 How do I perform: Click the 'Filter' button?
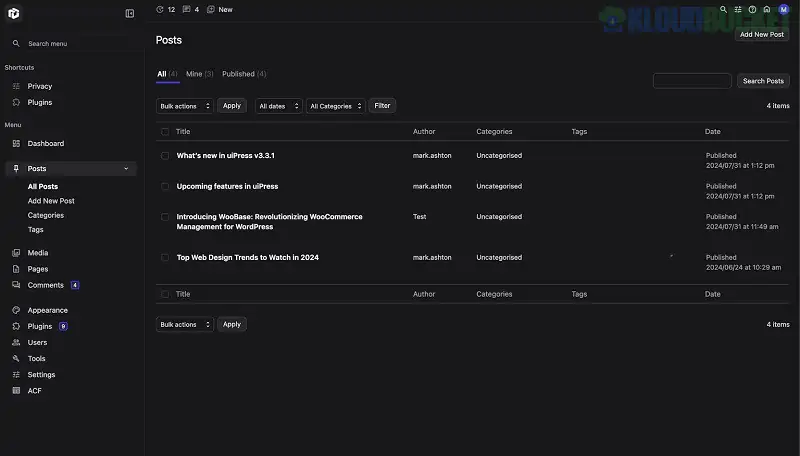[x=382, y=105]
